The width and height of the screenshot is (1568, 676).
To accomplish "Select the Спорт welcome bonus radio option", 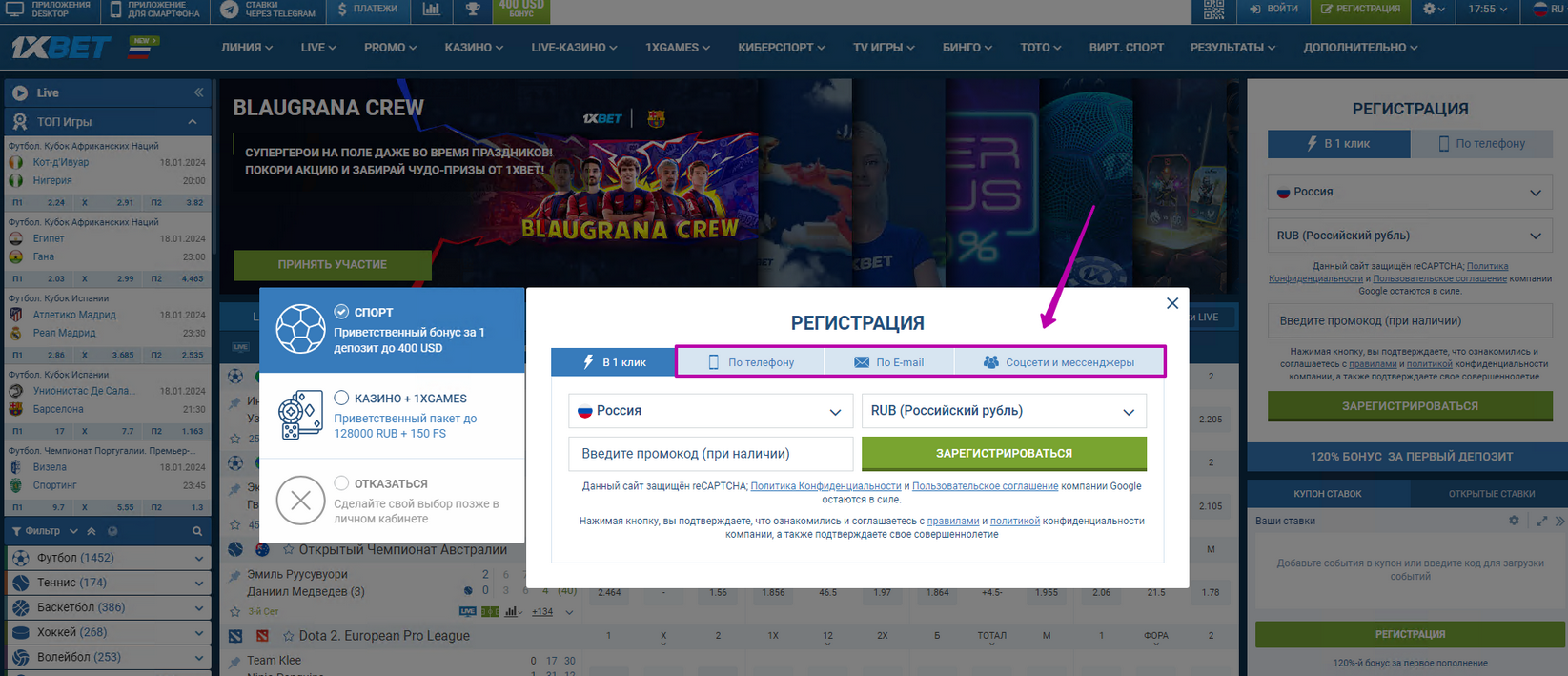I will click(x=341, y=312).
